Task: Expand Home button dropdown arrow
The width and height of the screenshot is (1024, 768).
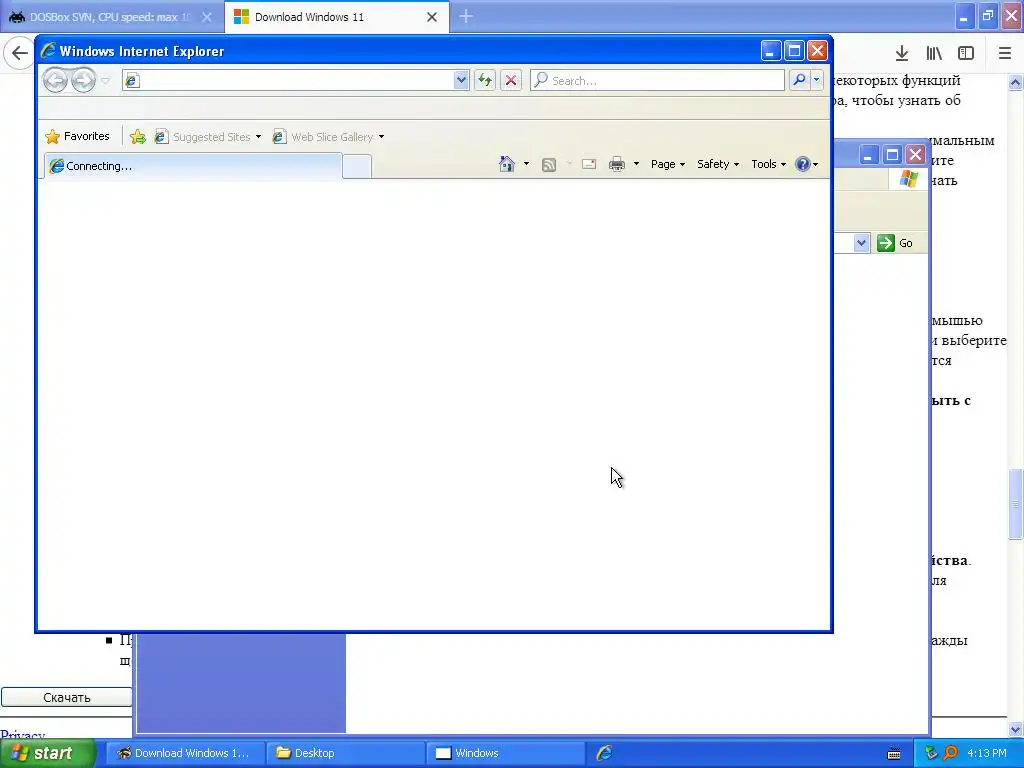Action: click(x=526, y=164)
